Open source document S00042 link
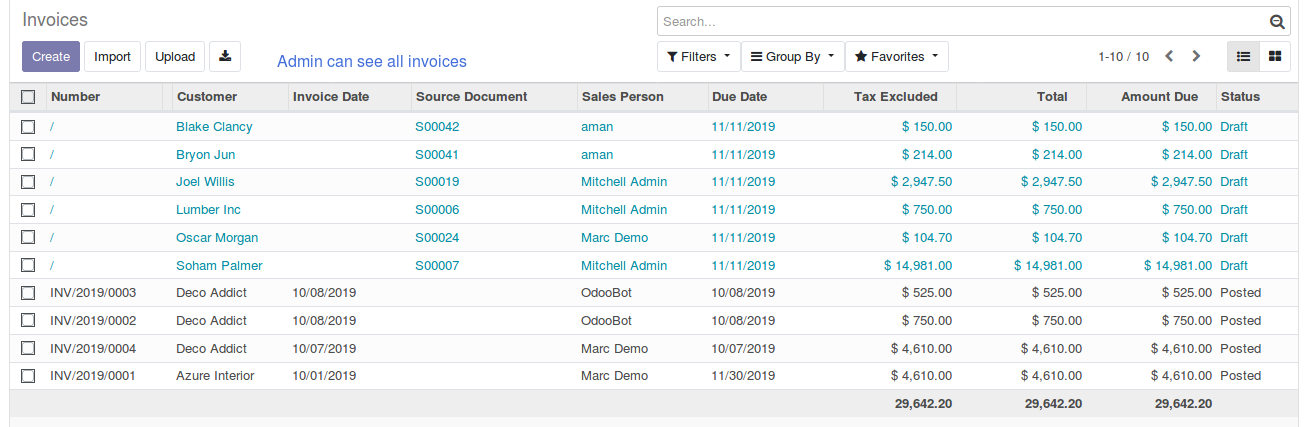1305x427 pixels. pyautogui.click(x=437, y=127)
